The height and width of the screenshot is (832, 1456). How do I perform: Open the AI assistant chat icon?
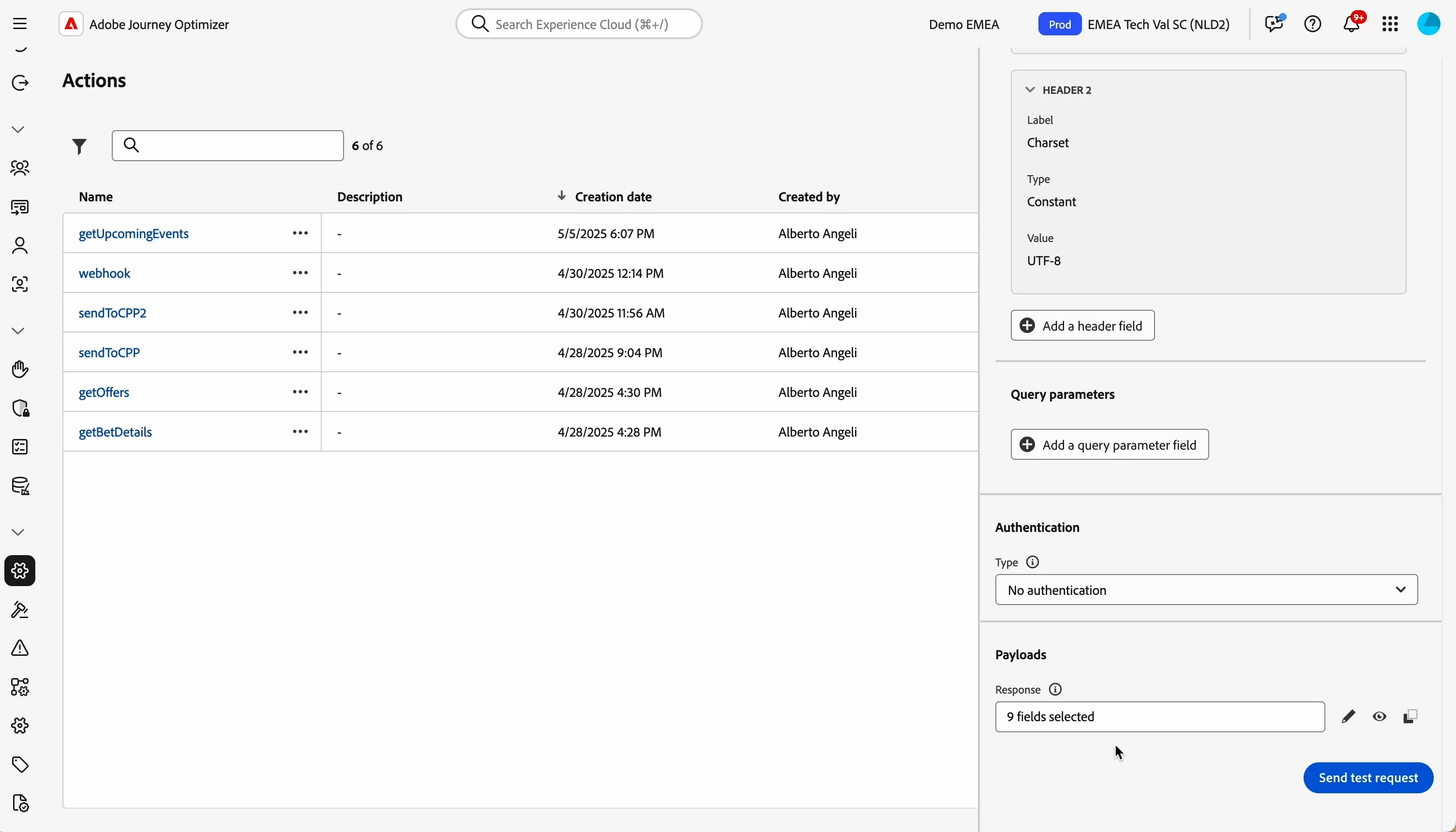1275,24
